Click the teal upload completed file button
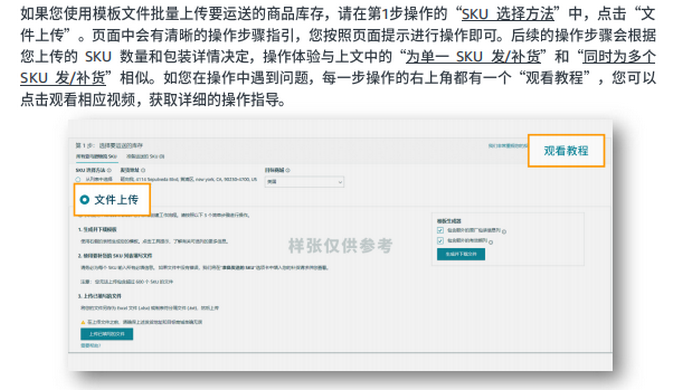683x390 pixels. (107, 334)
